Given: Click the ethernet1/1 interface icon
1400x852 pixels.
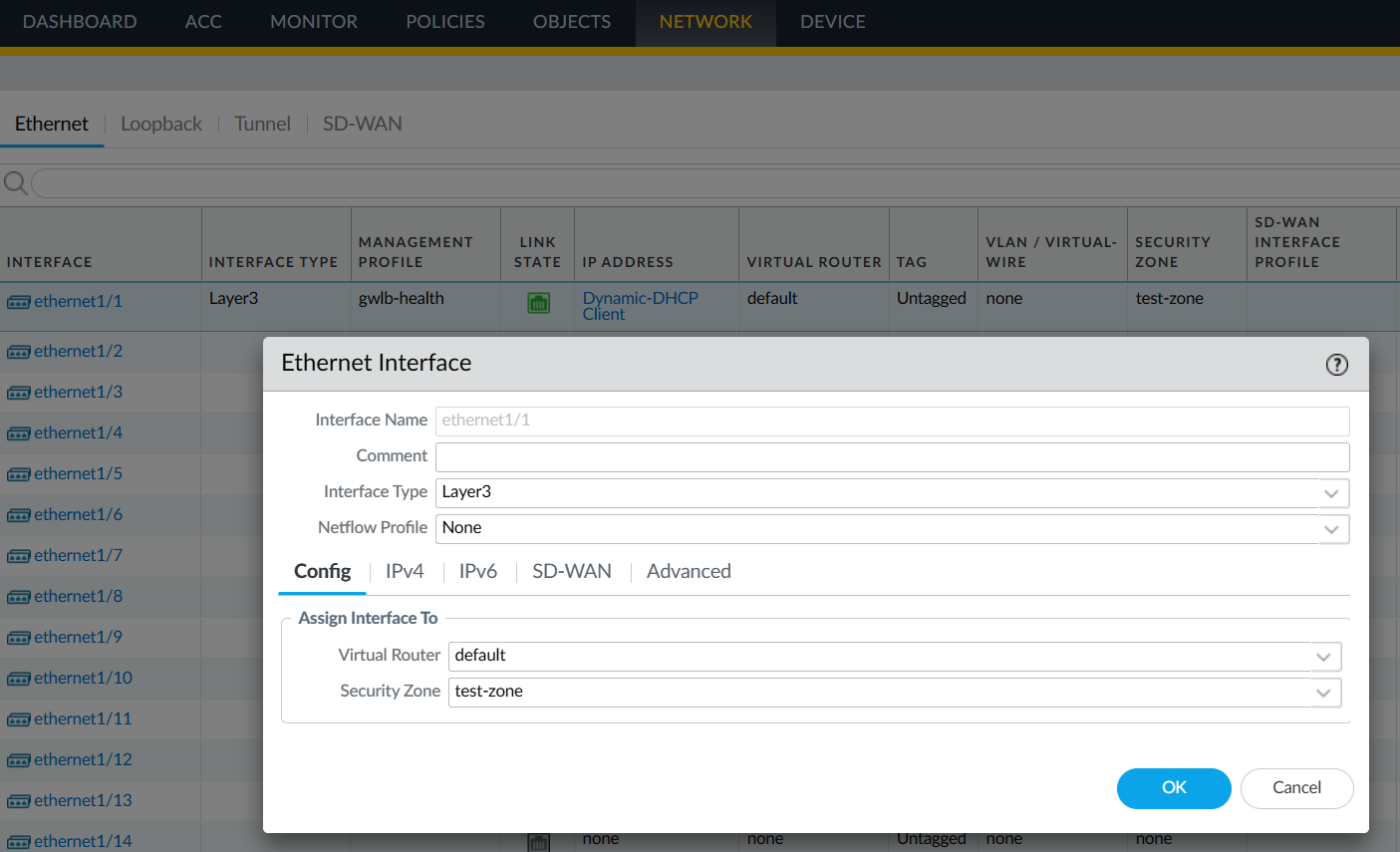Looking at the screenshot, I should pos(18,302).
